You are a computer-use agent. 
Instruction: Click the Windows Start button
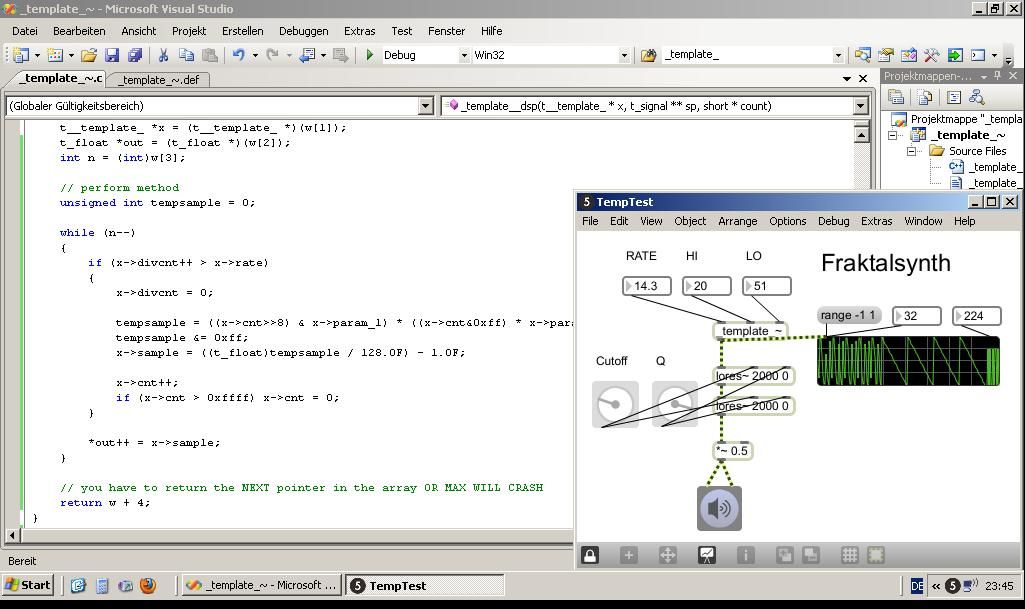pyautogui.click(x=28, y=585)
